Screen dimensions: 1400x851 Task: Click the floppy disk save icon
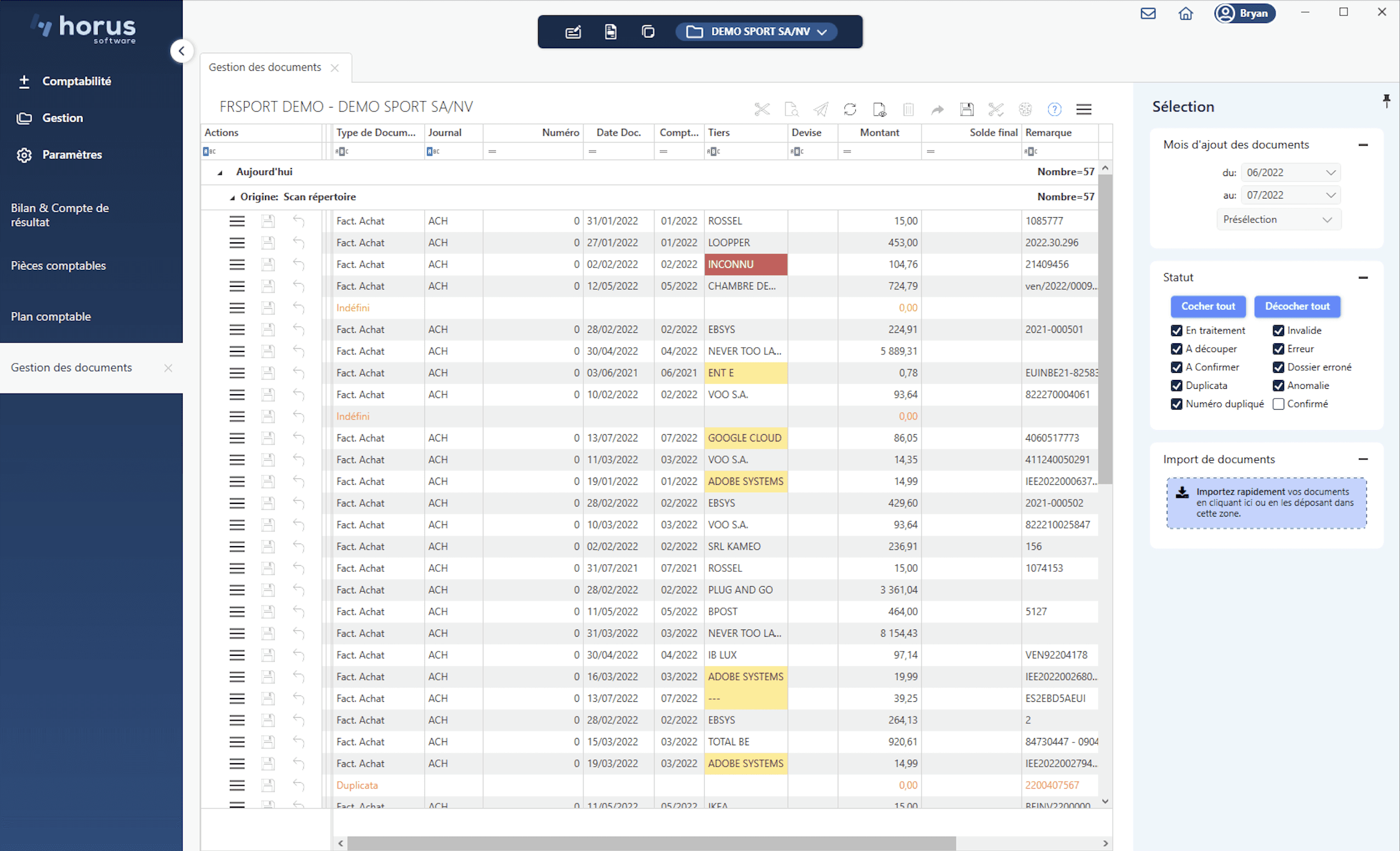point(967,109)
